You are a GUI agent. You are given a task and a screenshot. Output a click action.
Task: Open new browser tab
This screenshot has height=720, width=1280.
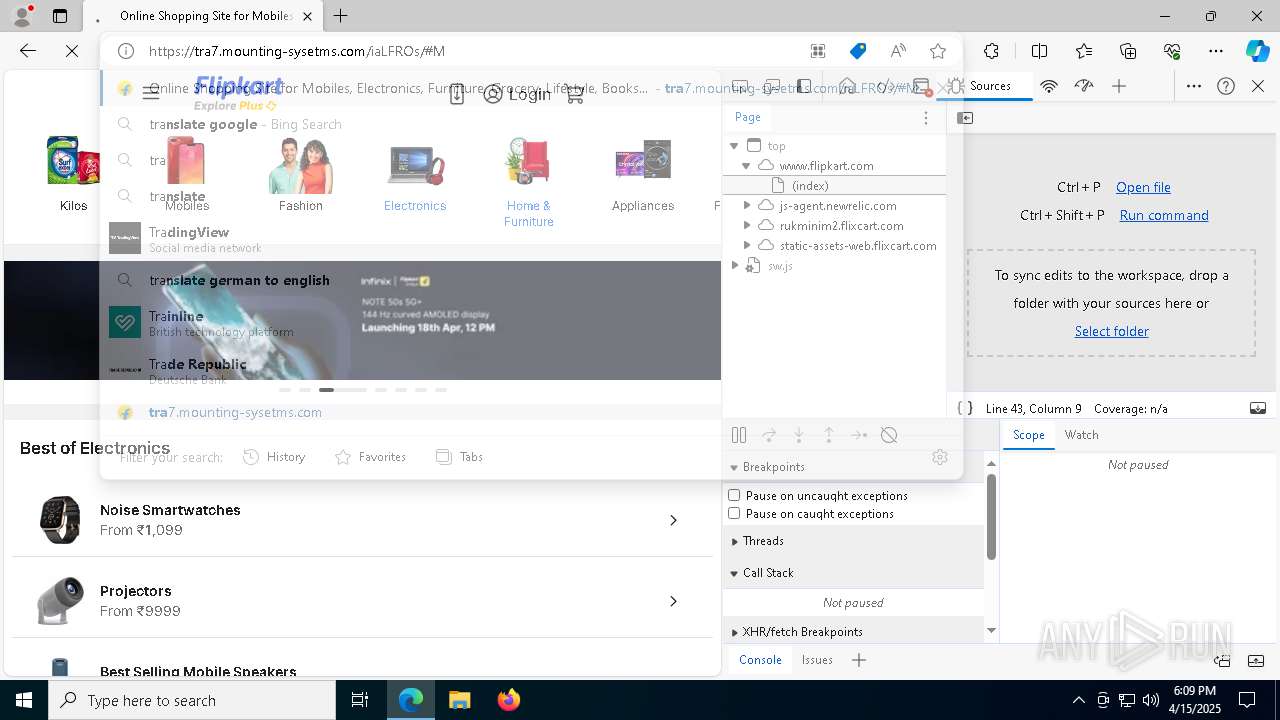341,16
